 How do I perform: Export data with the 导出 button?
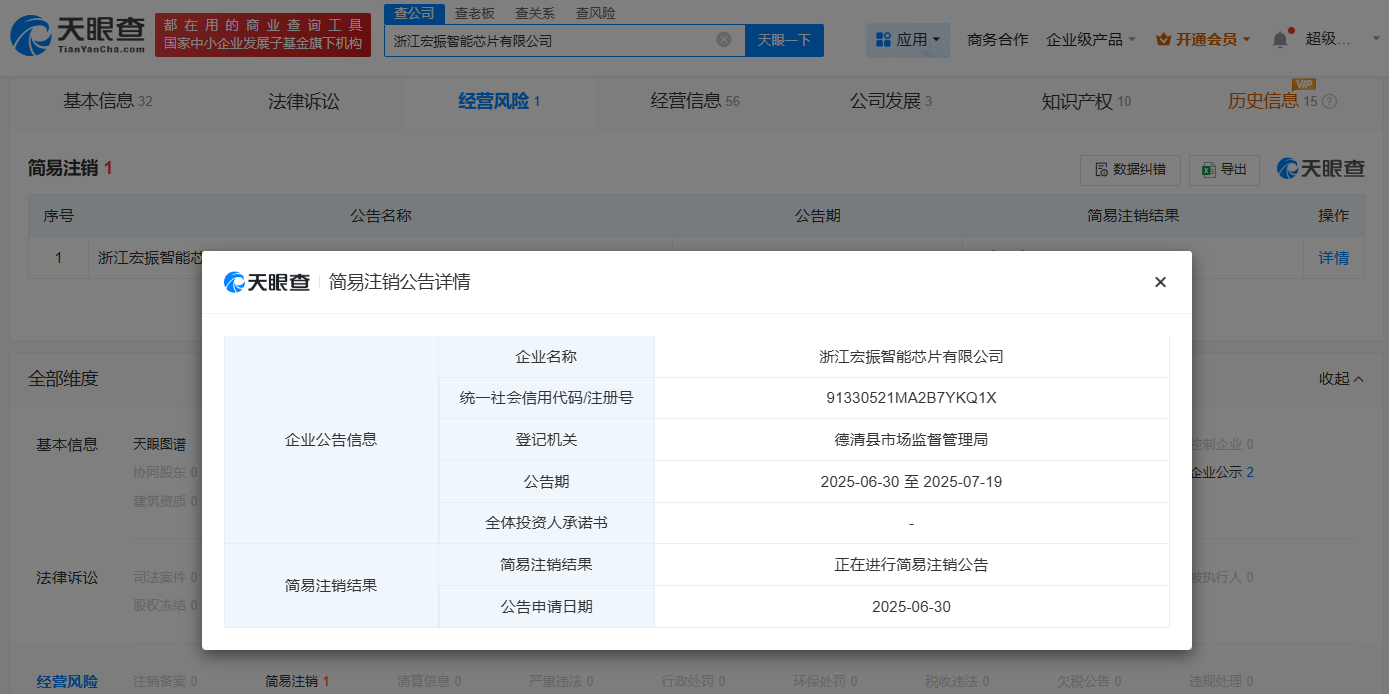1225,170
